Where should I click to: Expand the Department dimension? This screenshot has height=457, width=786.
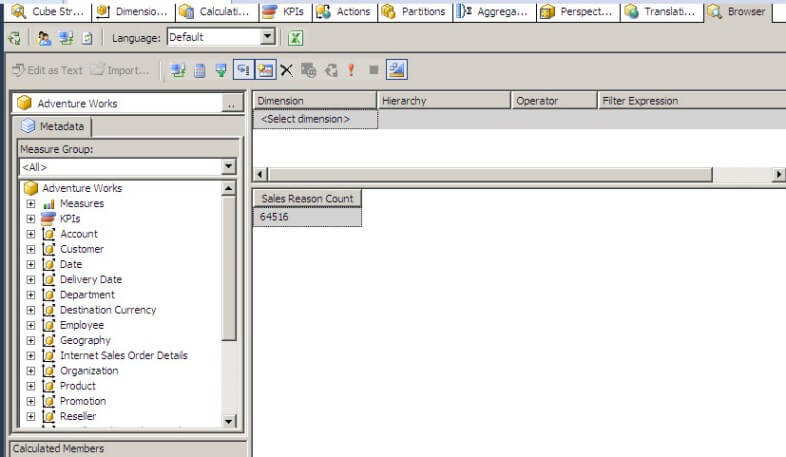pos(31,295)
